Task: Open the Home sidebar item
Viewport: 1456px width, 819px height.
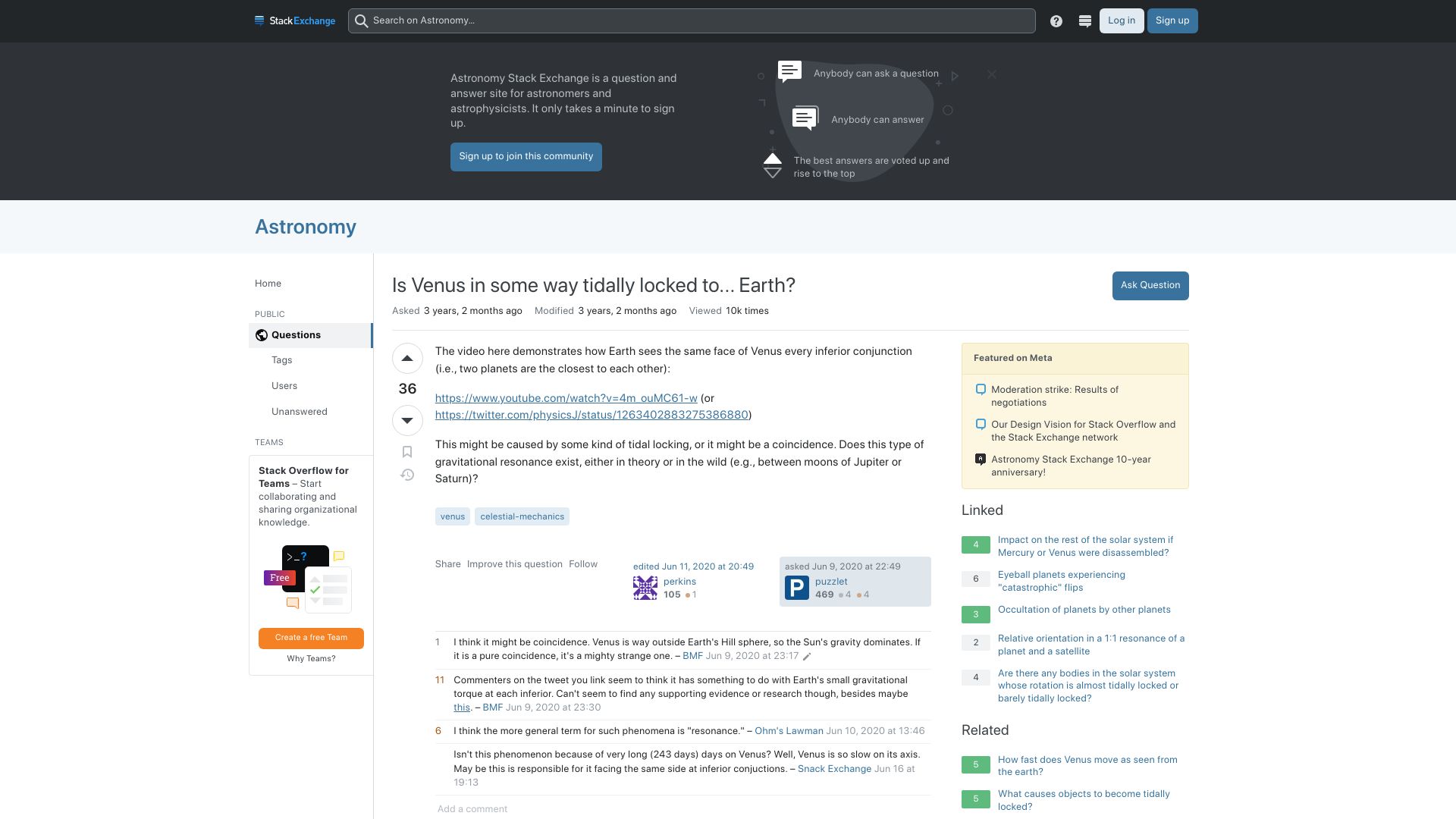Action: tap(268, 284)
